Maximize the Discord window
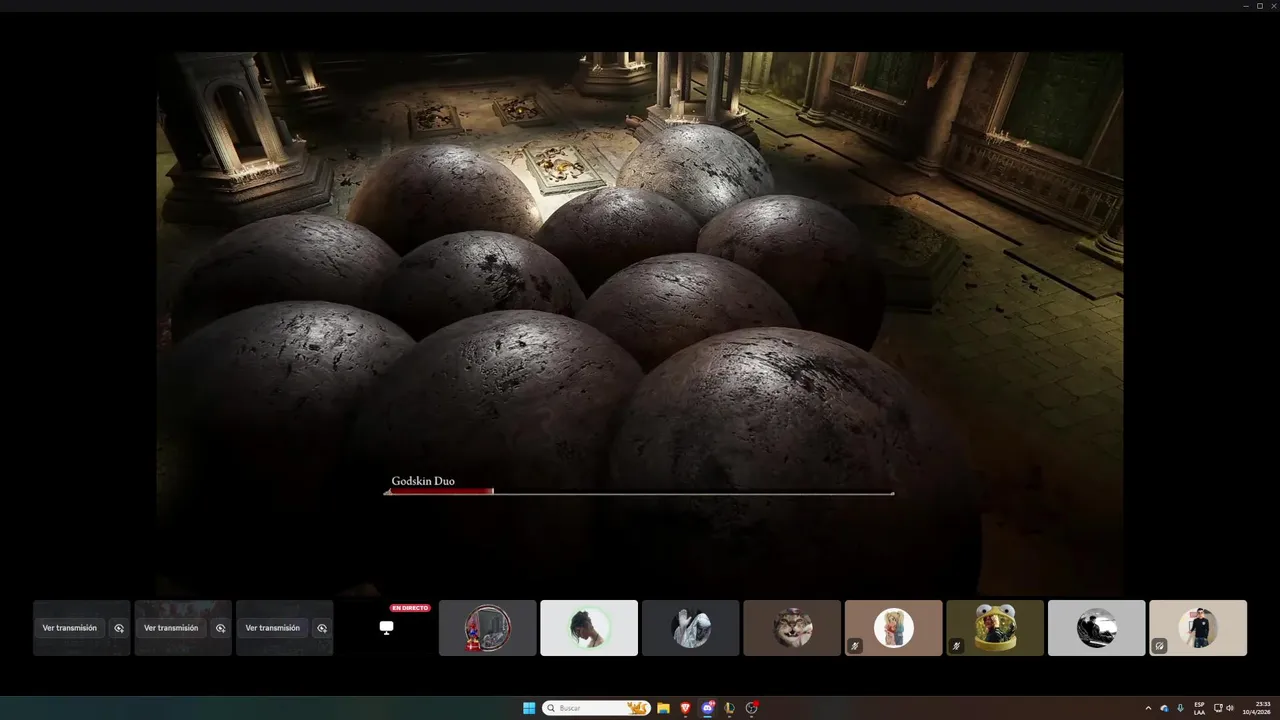The image size is (1280, 720). click(1259, 6)
